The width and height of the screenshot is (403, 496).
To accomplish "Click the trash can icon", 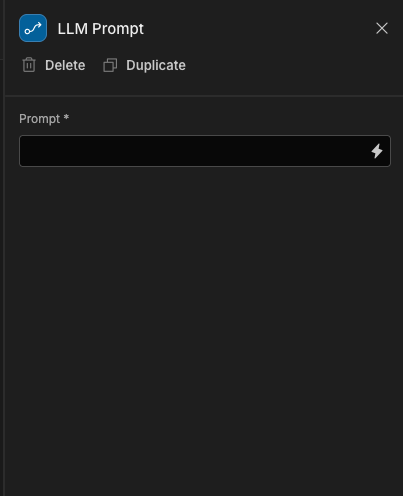I will tap(29, 65).
